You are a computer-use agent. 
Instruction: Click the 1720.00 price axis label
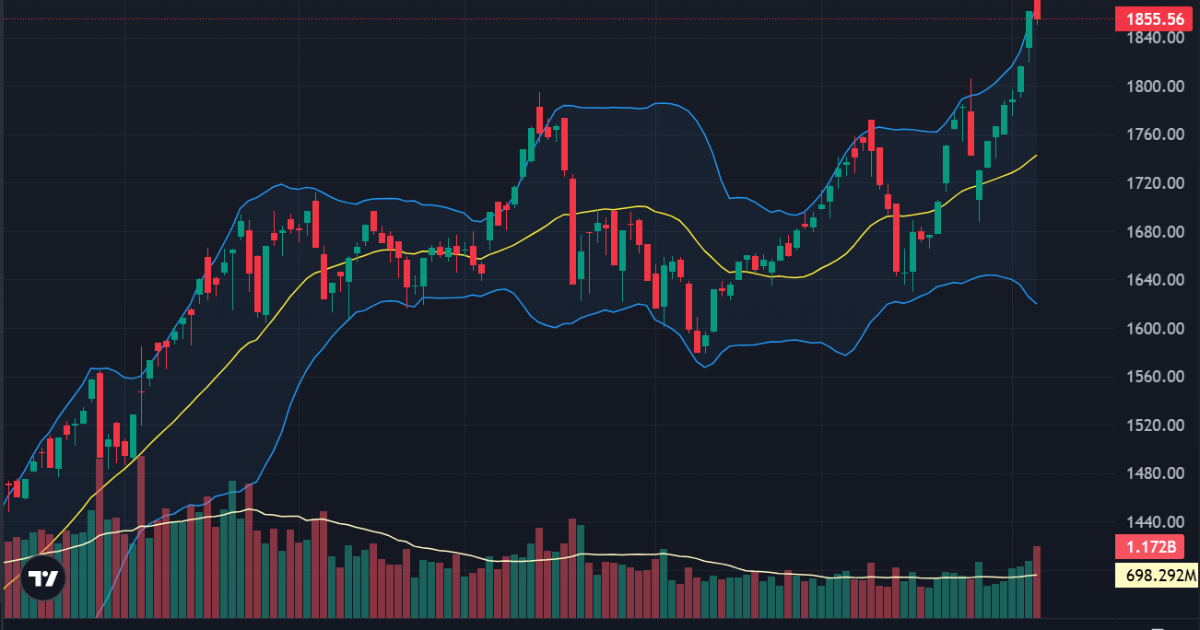1155,183
